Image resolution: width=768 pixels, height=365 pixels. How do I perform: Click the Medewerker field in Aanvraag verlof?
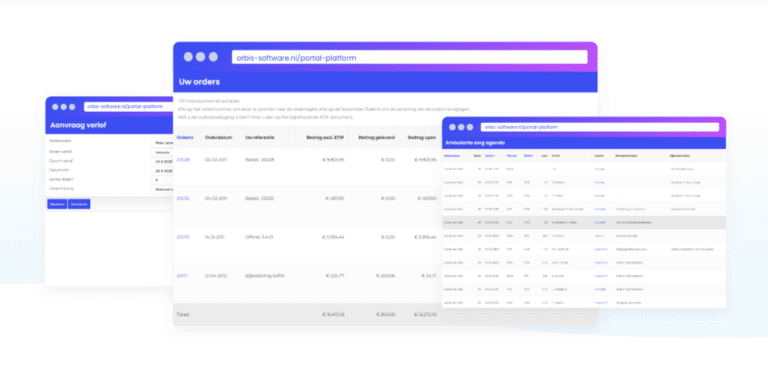pyautogui.click(x=162, y=144)
